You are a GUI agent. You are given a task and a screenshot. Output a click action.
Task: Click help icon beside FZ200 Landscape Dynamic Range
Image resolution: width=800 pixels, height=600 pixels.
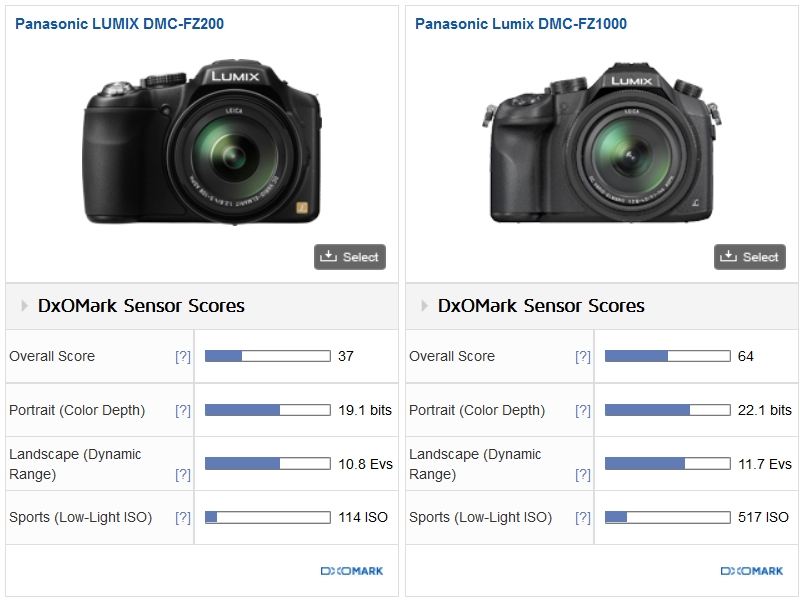pyautogui.click(x=183, y=474)
